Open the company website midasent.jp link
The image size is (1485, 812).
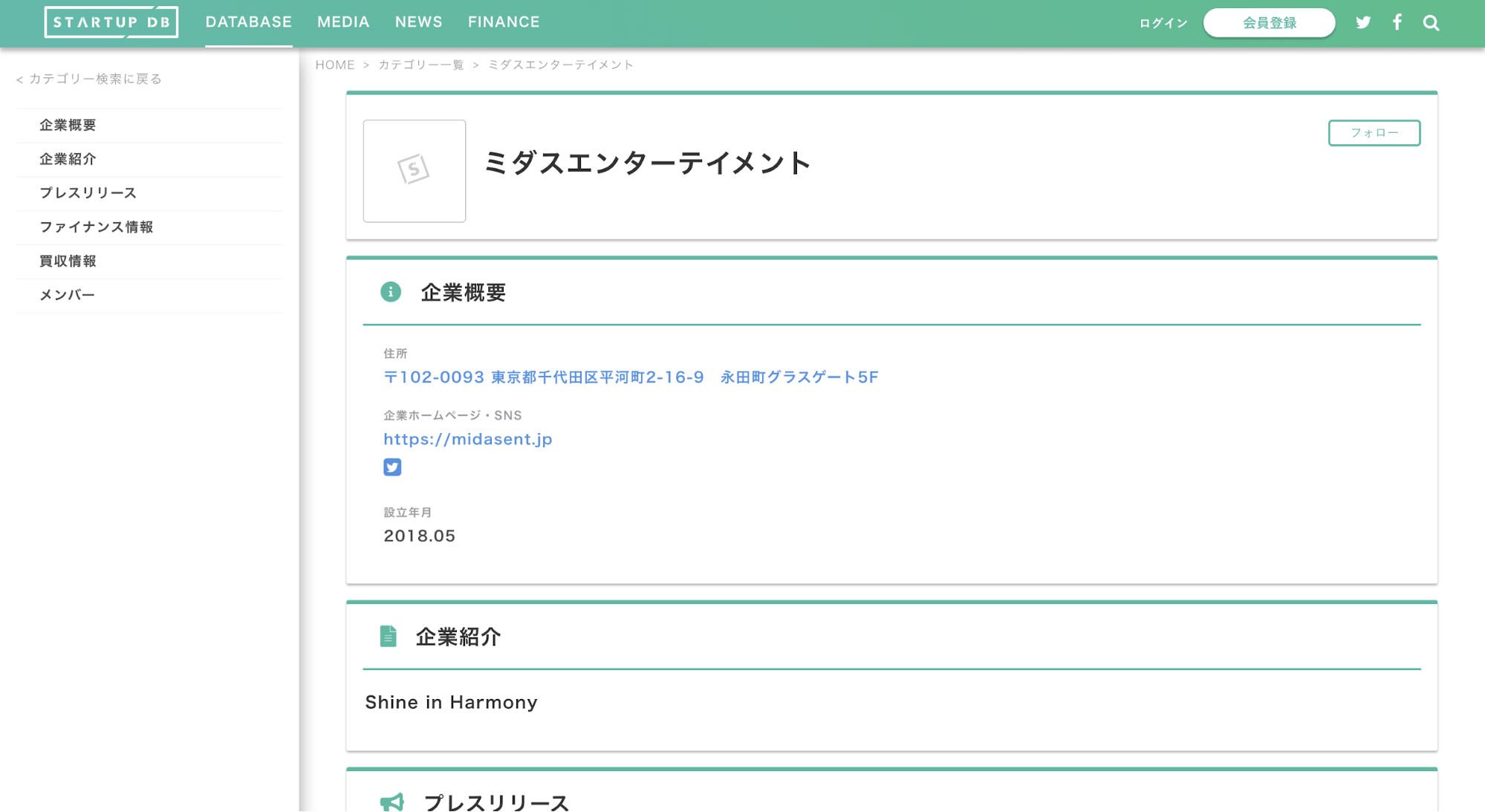pyautogui.click(x=468, y=439)
